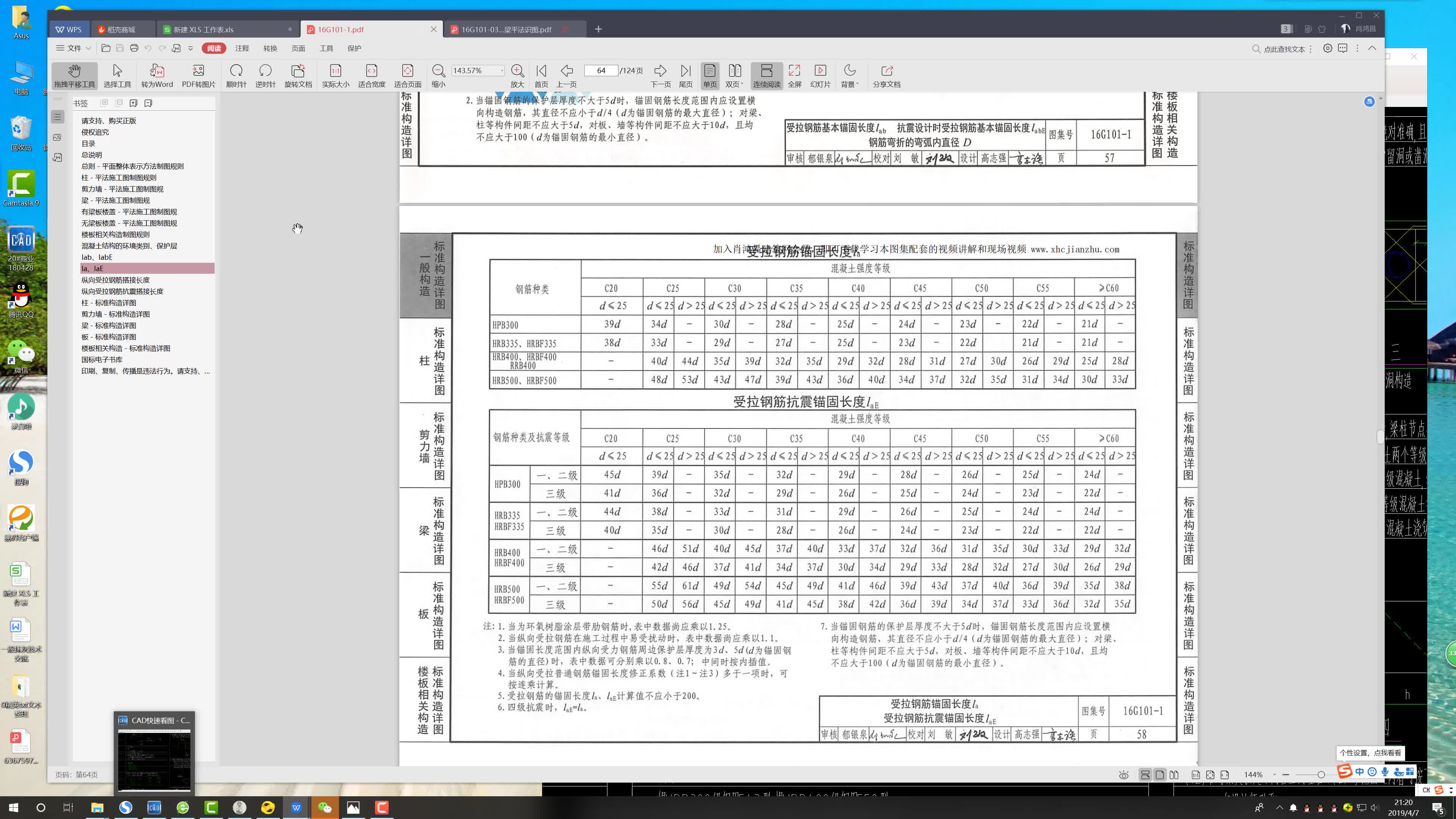Open the 143.57% zoom dropdown
Viewport: 1456px width, 819px height.
pos(501,71)
